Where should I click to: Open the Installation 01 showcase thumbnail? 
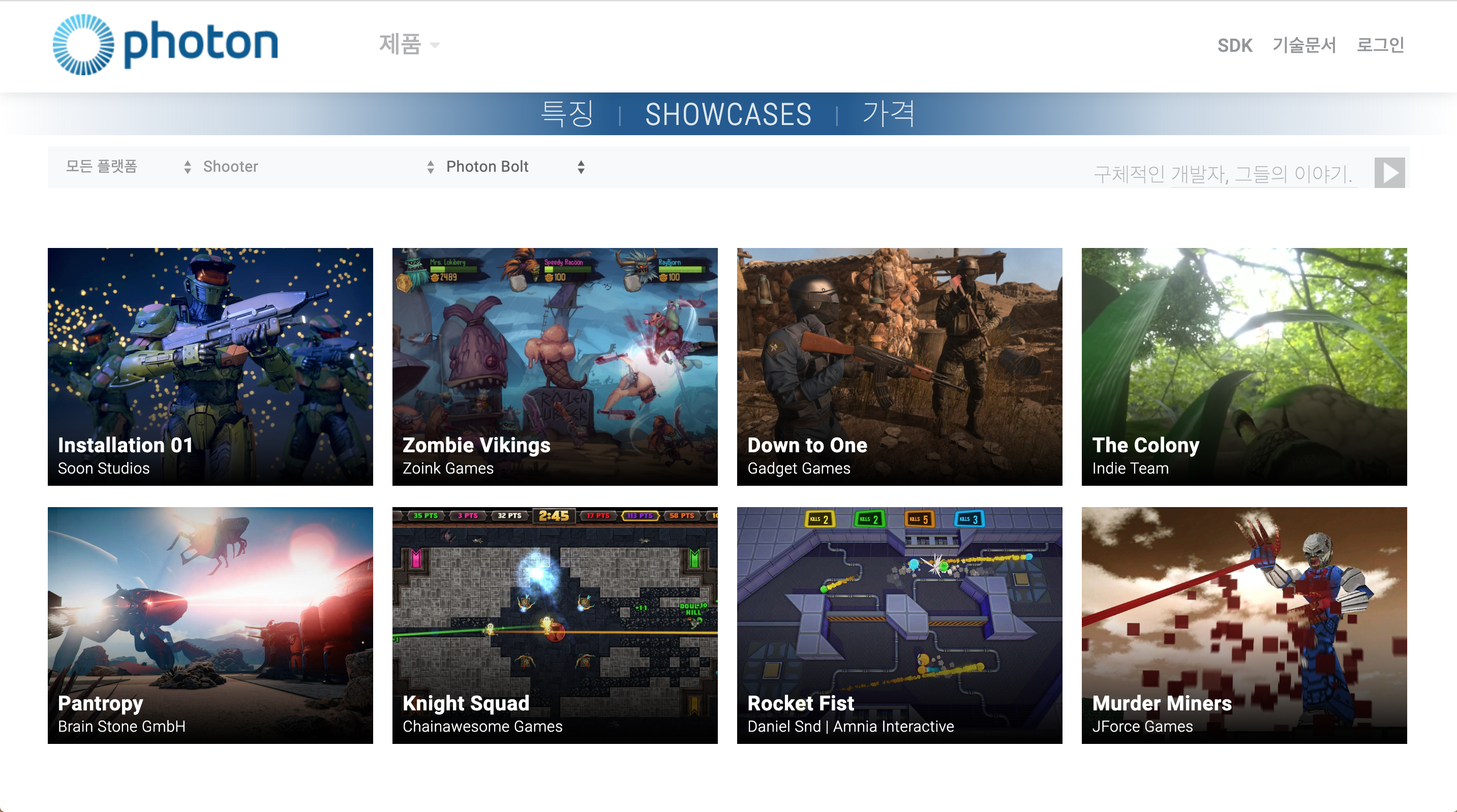210,366
